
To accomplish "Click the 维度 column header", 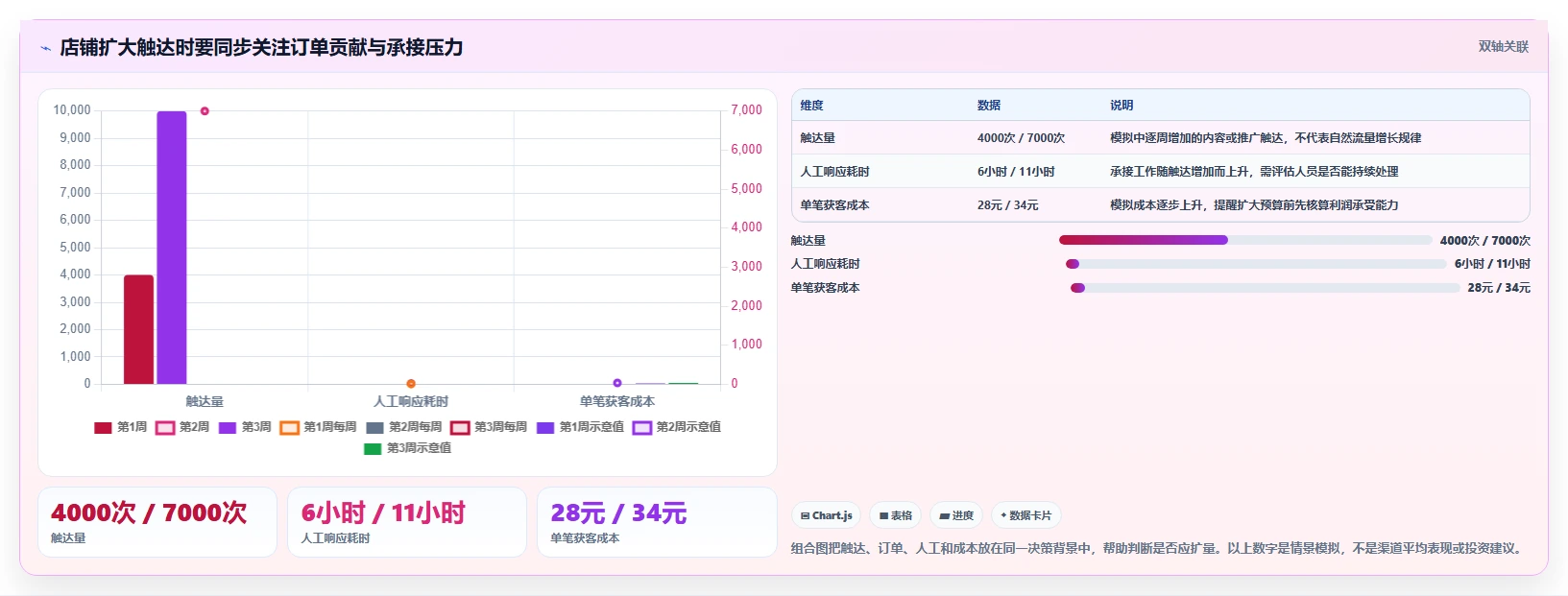I will pos(812,106).
